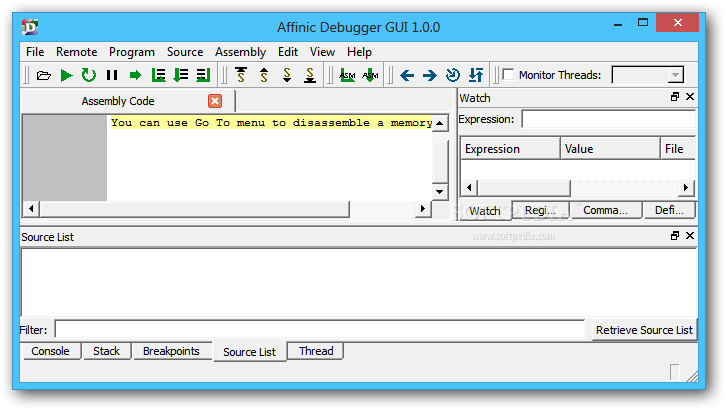Open the Source menu
The image size is (726, 410).
(x=185, y=52)
